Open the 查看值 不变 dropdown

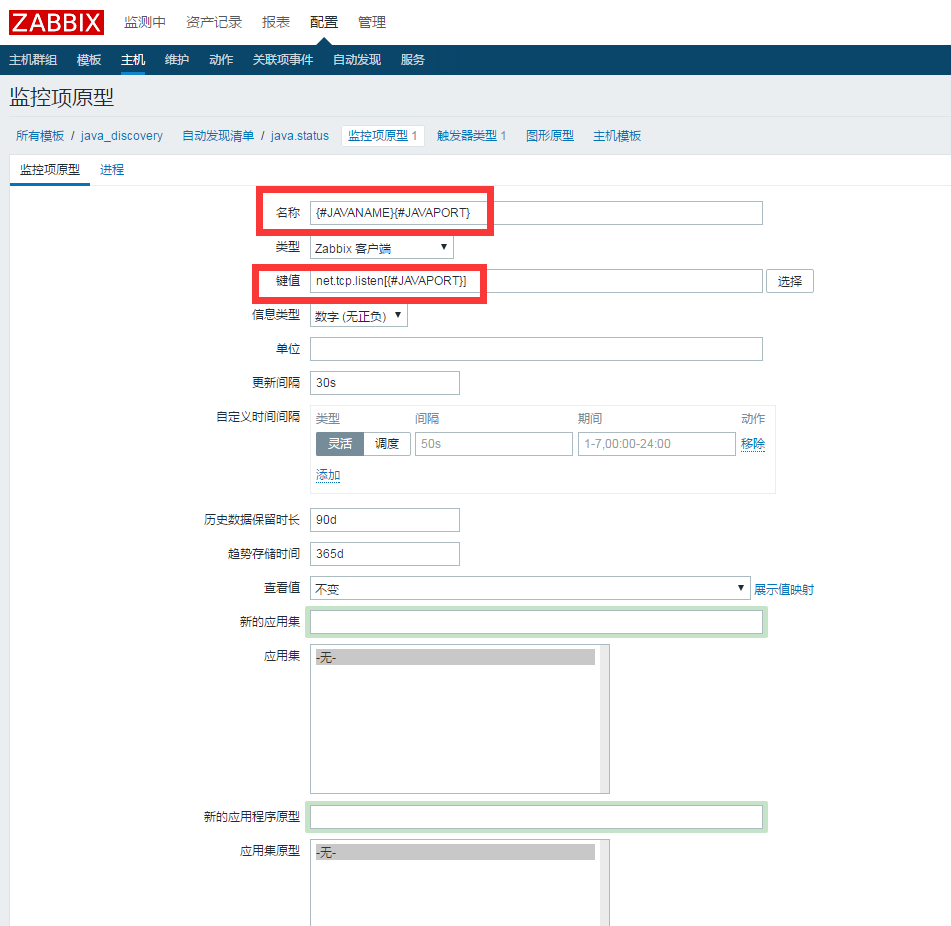point(530,588)
